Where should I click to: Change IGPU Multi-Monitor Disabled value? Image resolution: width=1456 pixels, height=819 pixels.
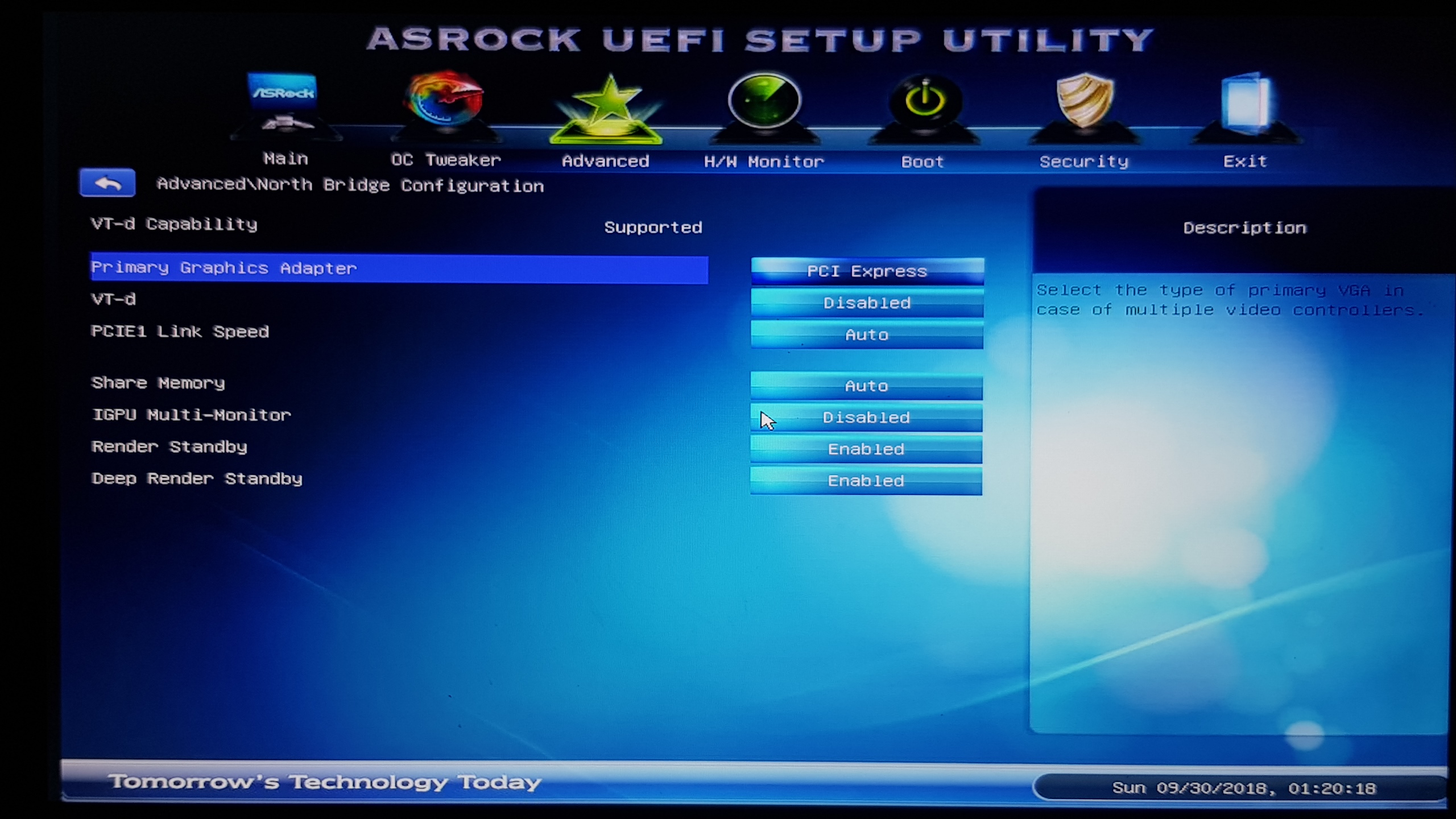click(866, 417)
